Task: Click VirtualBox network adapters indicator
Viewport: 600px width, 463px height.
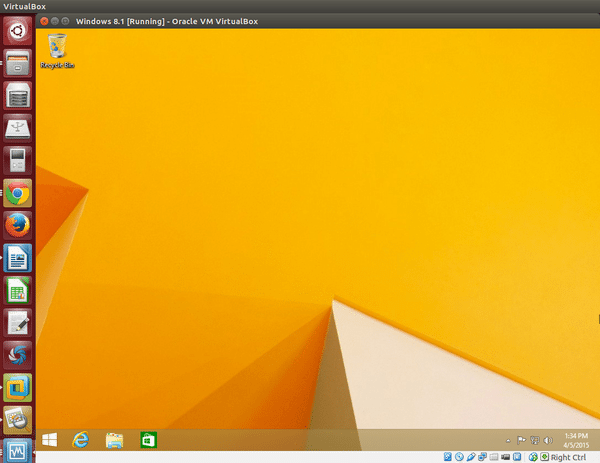Action: pos(483,456)
